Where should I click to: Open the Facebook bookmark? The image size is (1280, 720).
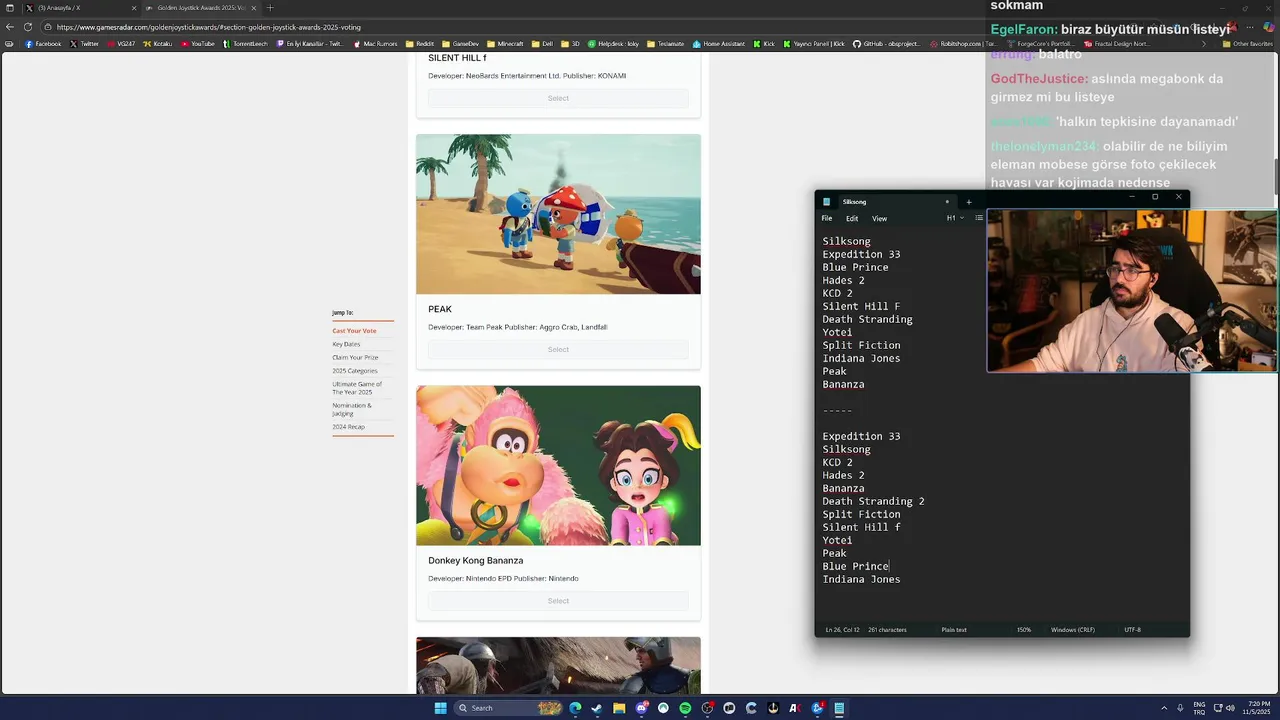pyautogui.click(x=44, y=44)
